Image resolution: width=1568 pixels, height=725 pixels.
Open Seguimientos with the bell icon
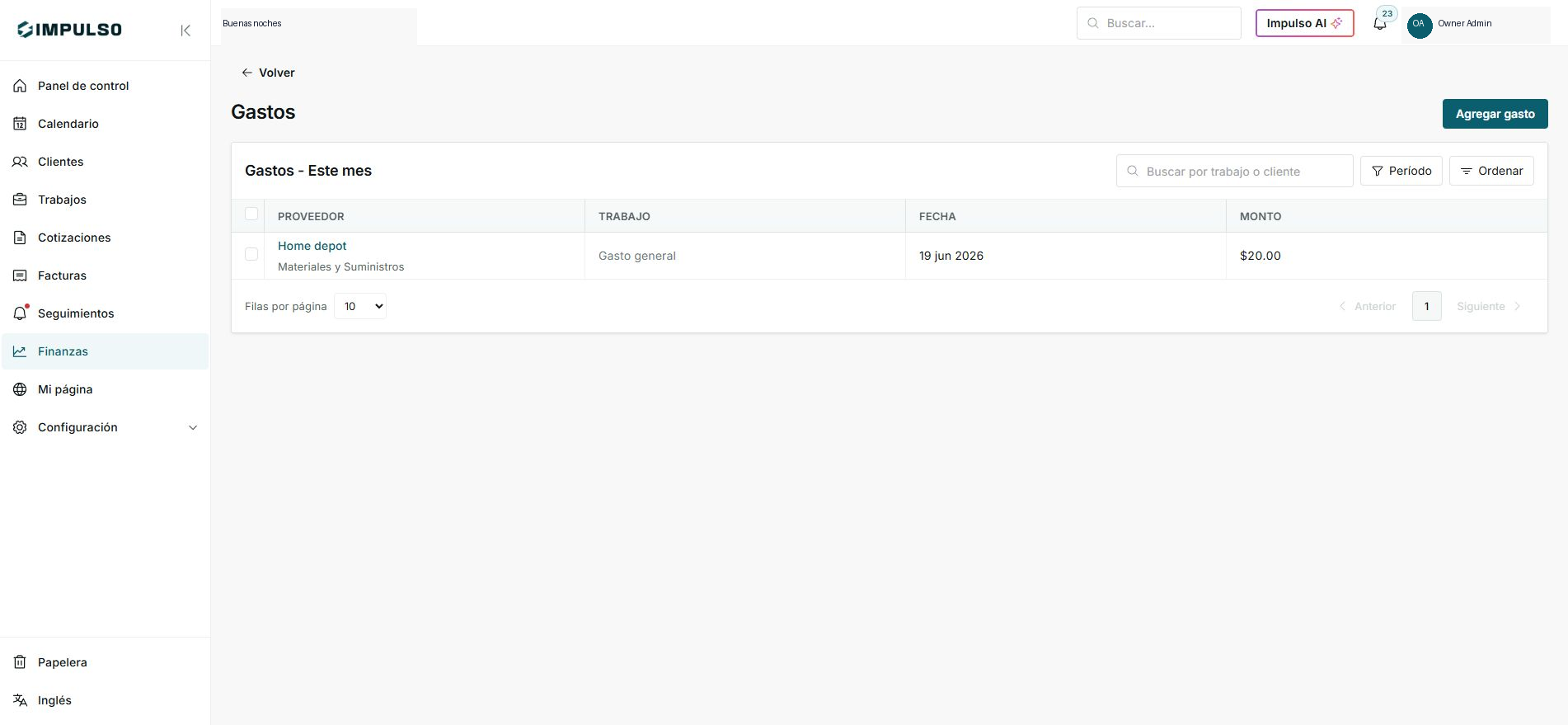105,313
